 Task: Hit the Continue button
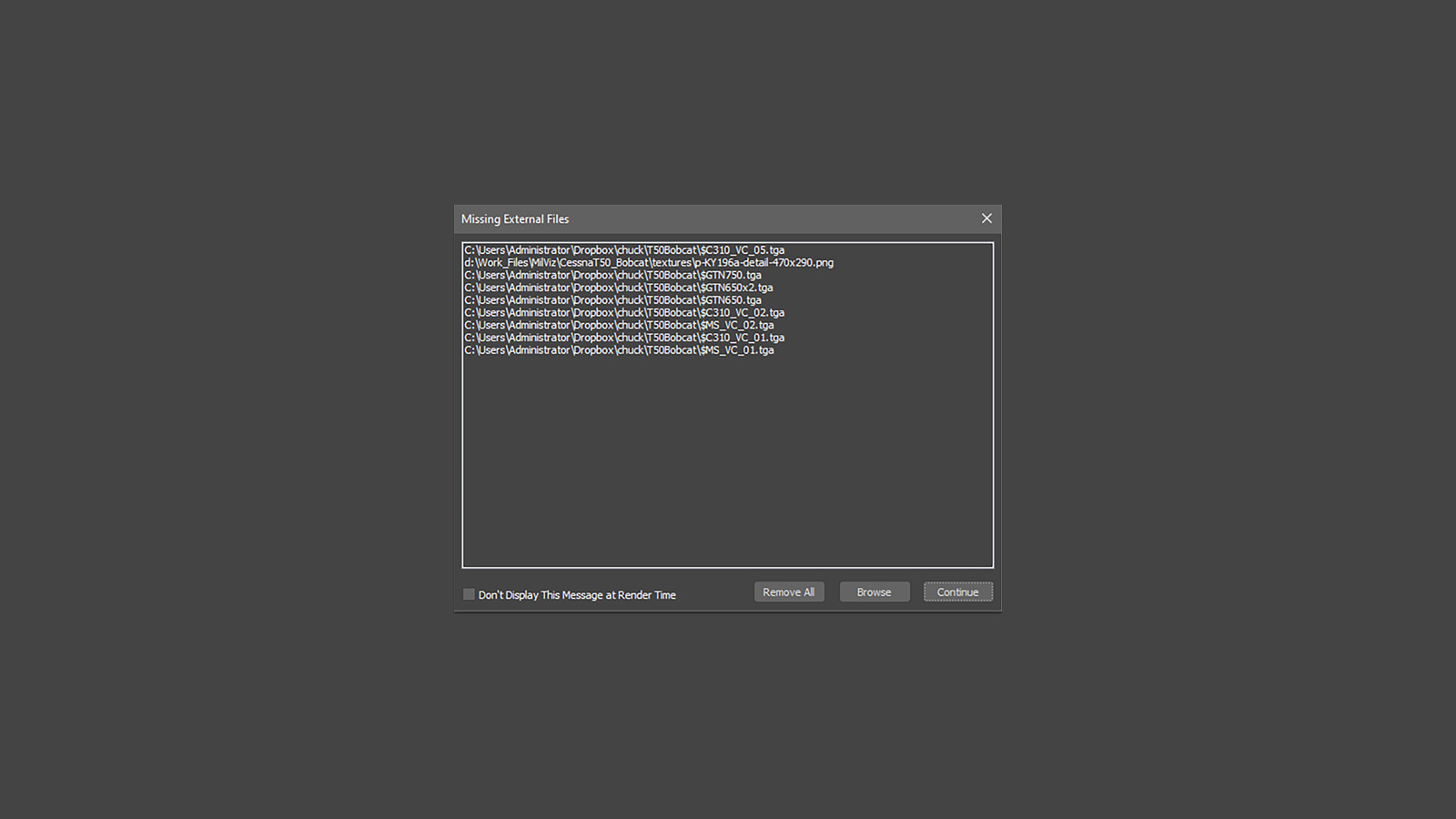(x=957, y=592)
